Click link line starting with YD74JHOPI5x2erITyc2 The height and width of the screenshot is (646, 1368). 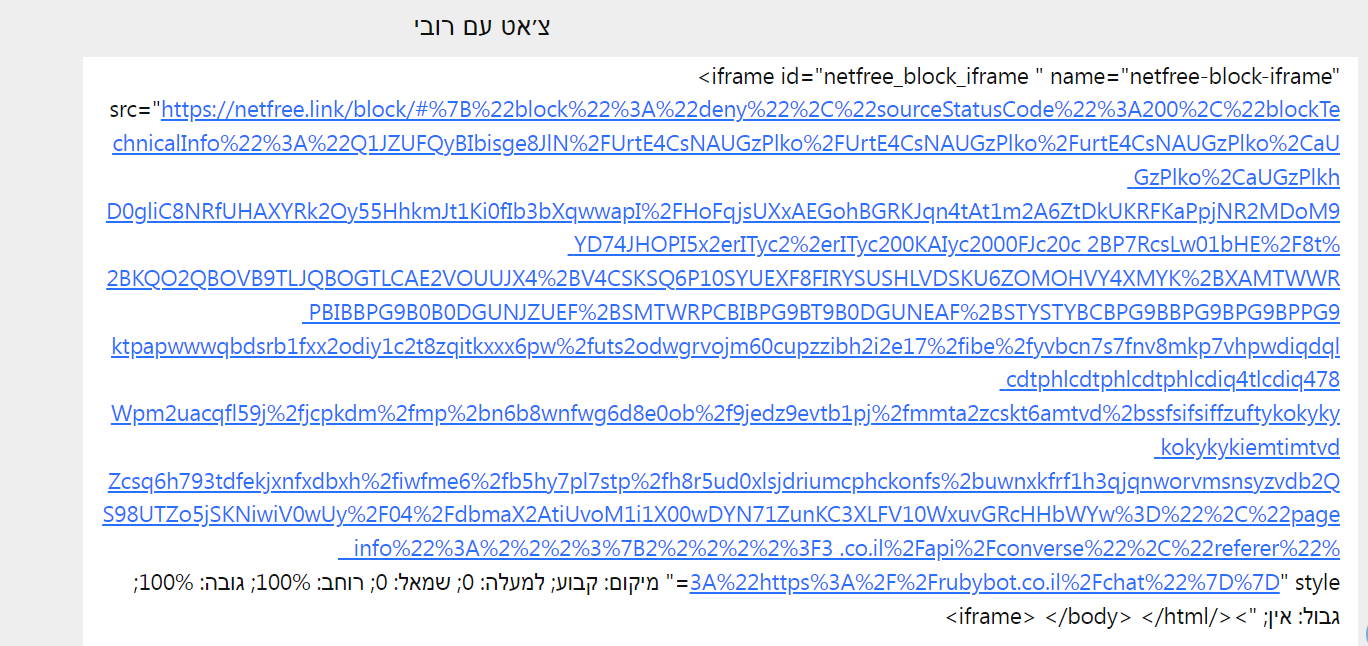pos(952,246)
